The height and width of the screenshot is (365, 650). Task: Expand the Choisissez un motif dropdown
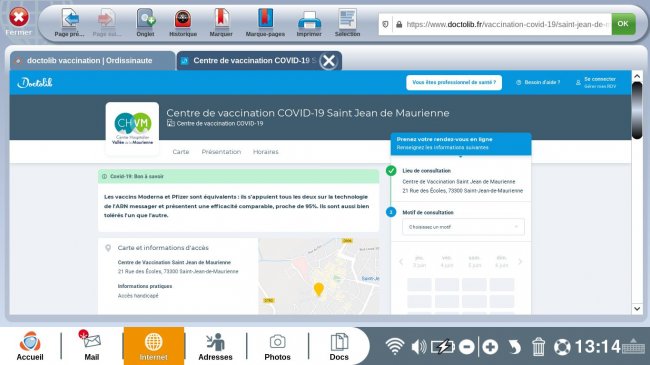coord(463,227)
